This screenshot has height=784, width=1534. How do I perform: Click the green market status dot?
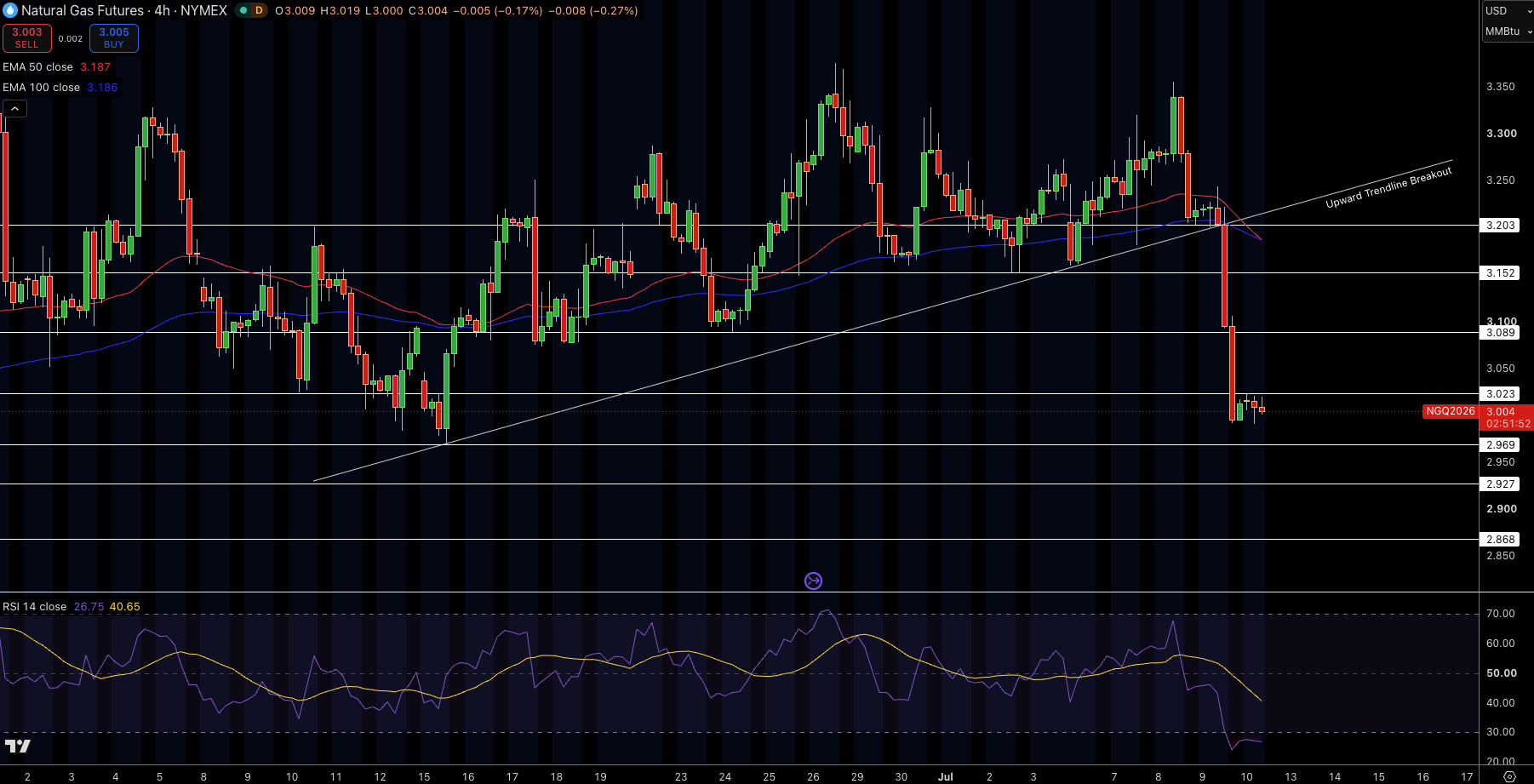(x=243, y=11)
